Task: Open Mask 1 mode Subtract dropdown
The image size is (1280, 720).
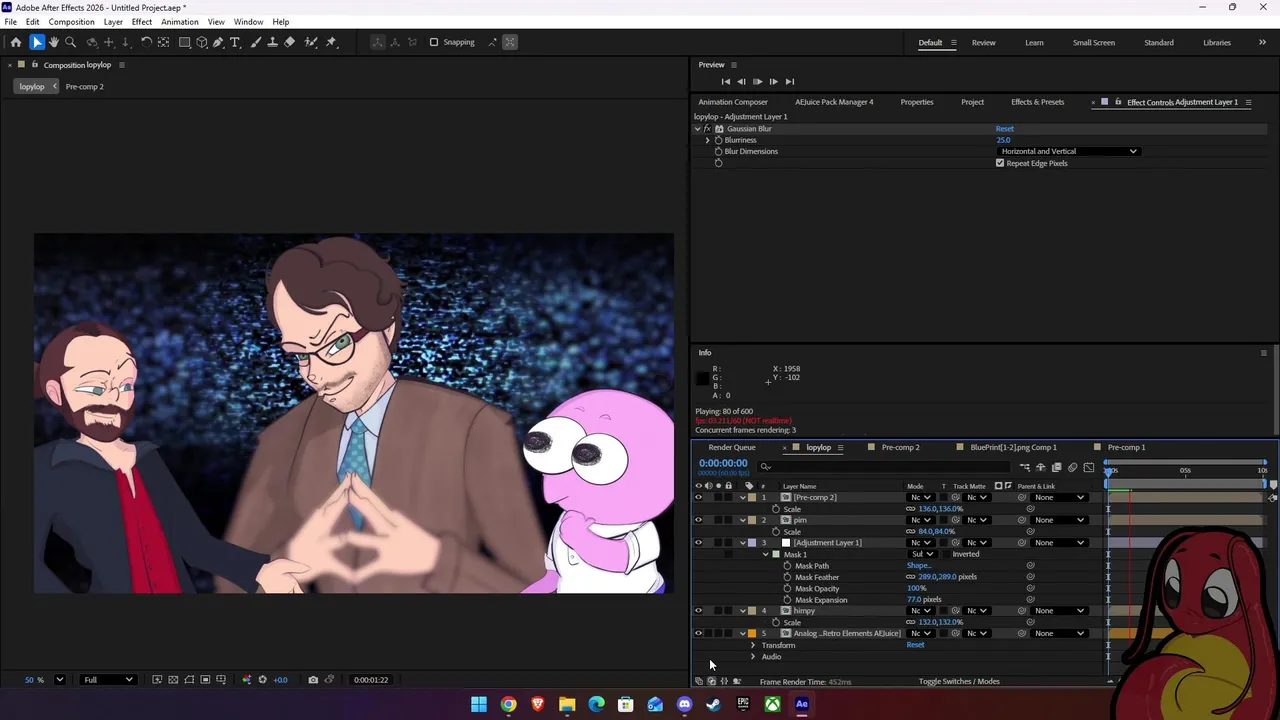Action: tap(922, 554)
